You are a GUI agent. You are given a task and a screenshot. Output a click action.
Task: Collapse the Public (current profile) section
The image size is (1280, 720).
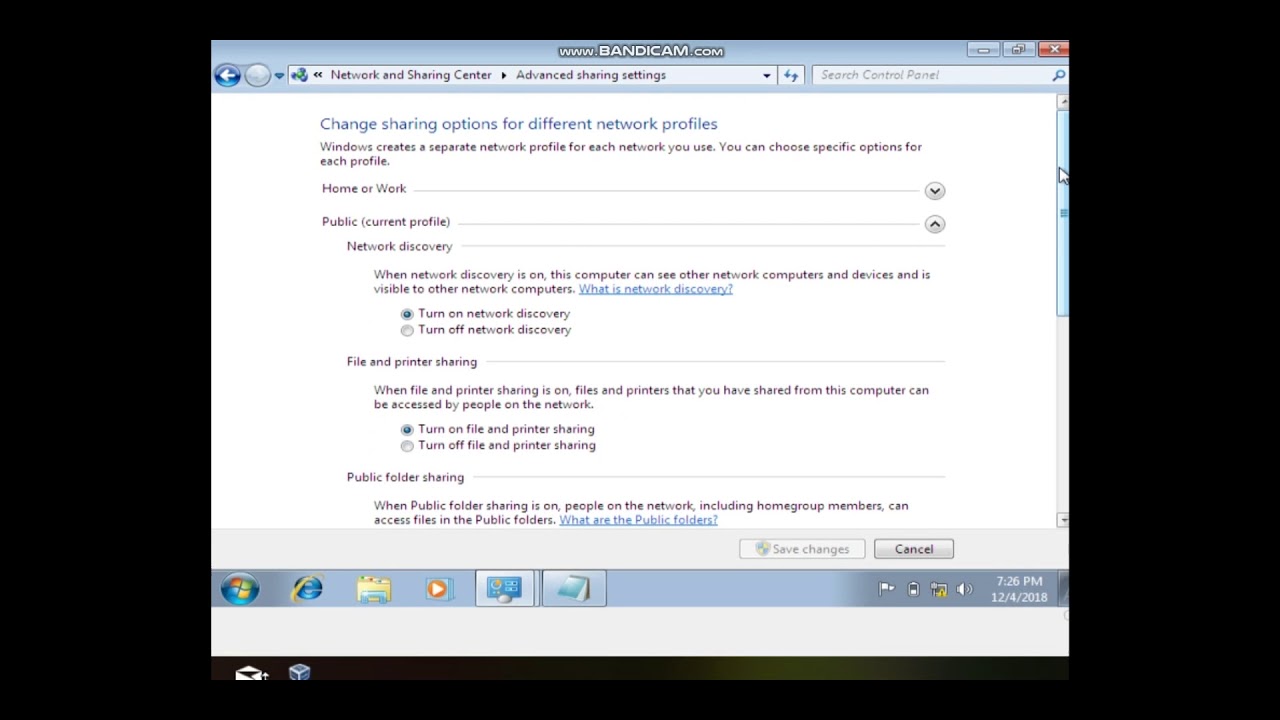click(x=934, y=224)
